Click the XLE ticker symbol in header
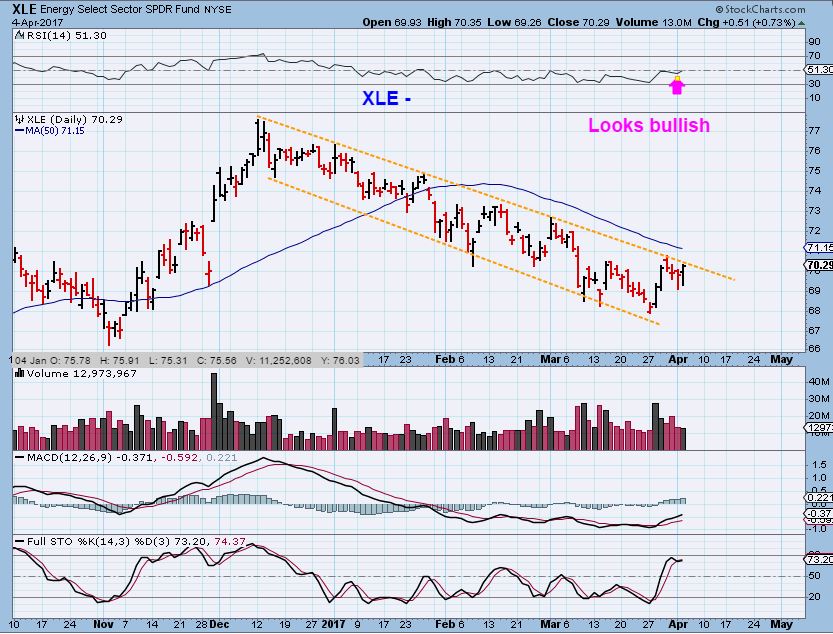Viewport: 833px width, 634px height. click(24, 9)
